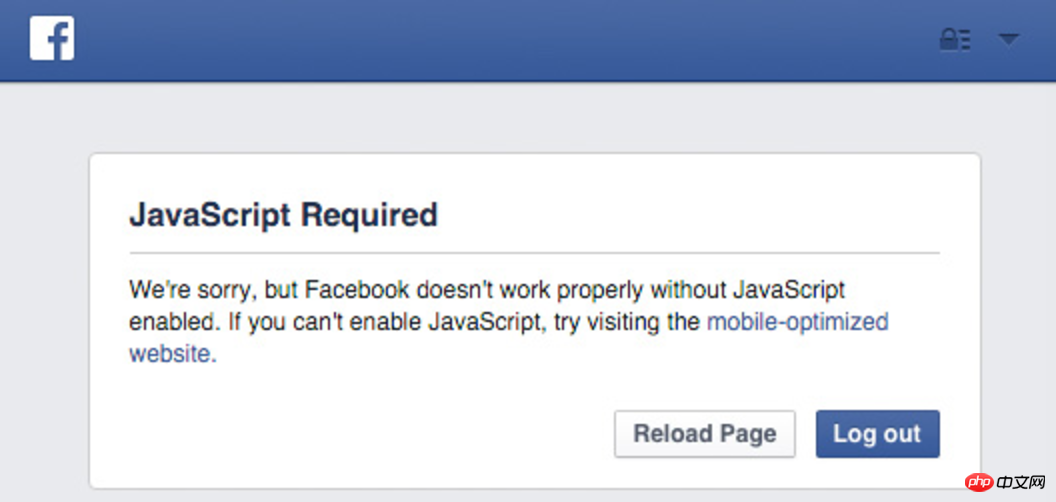Click the blue Log out button
Viewport: 1056px width, 502px height.
pos(878,434)
